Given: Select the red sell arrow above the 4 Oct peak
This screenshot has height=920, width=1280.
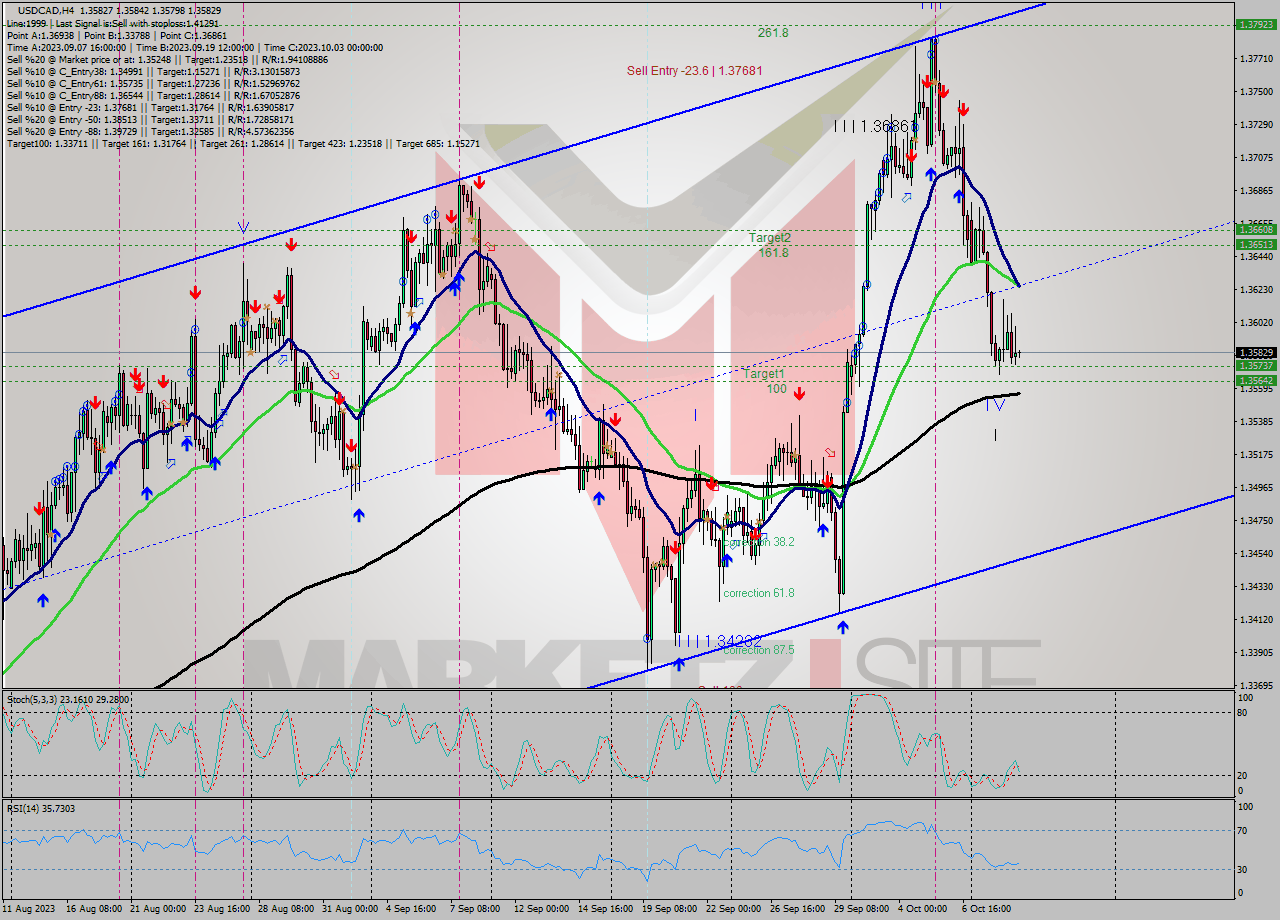Looking at the screenshot, I should pyautogui.click(x=928, y=82).
